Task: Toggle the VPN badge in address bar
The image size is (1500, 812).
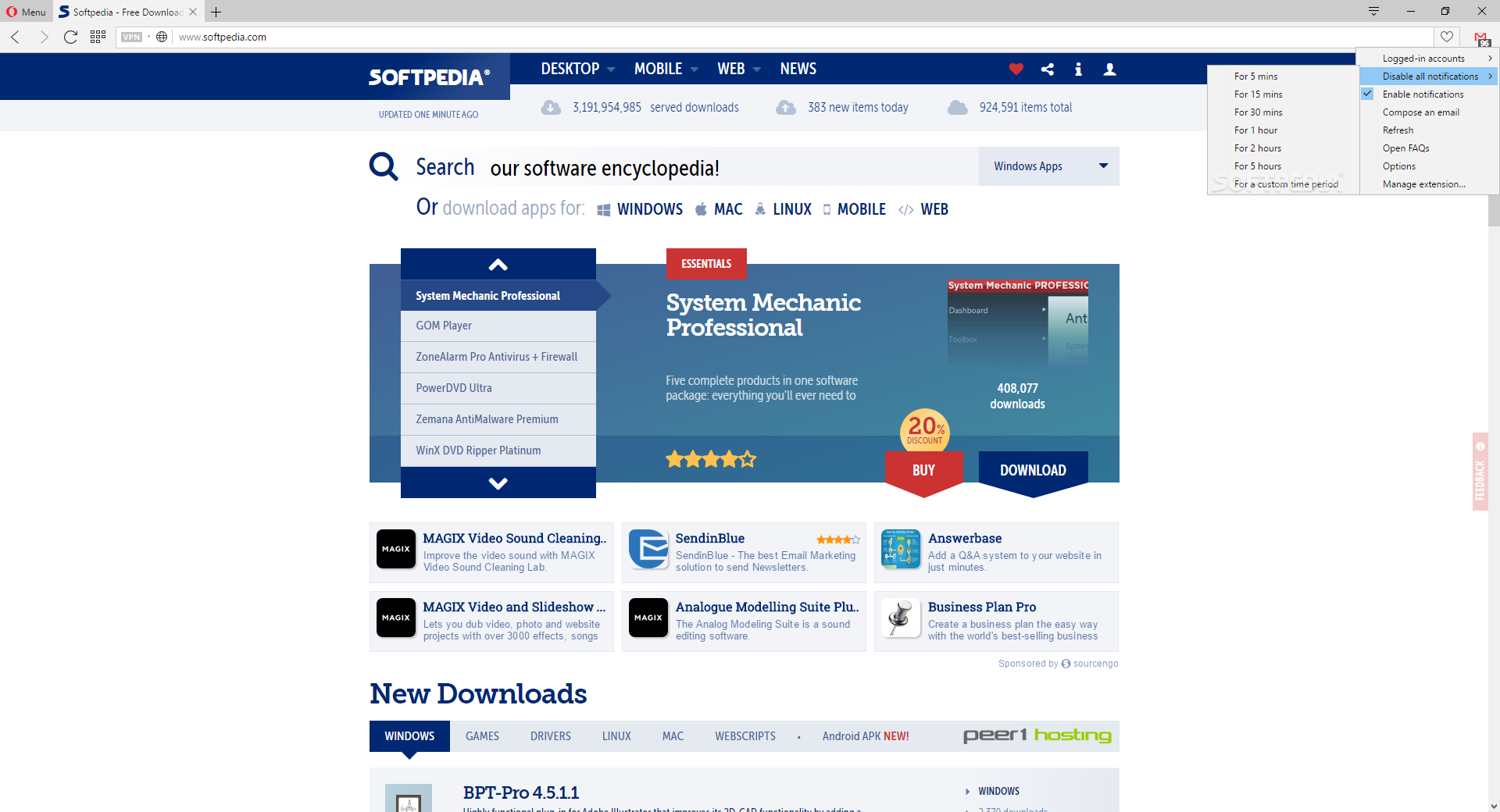Action: (132, 37)
